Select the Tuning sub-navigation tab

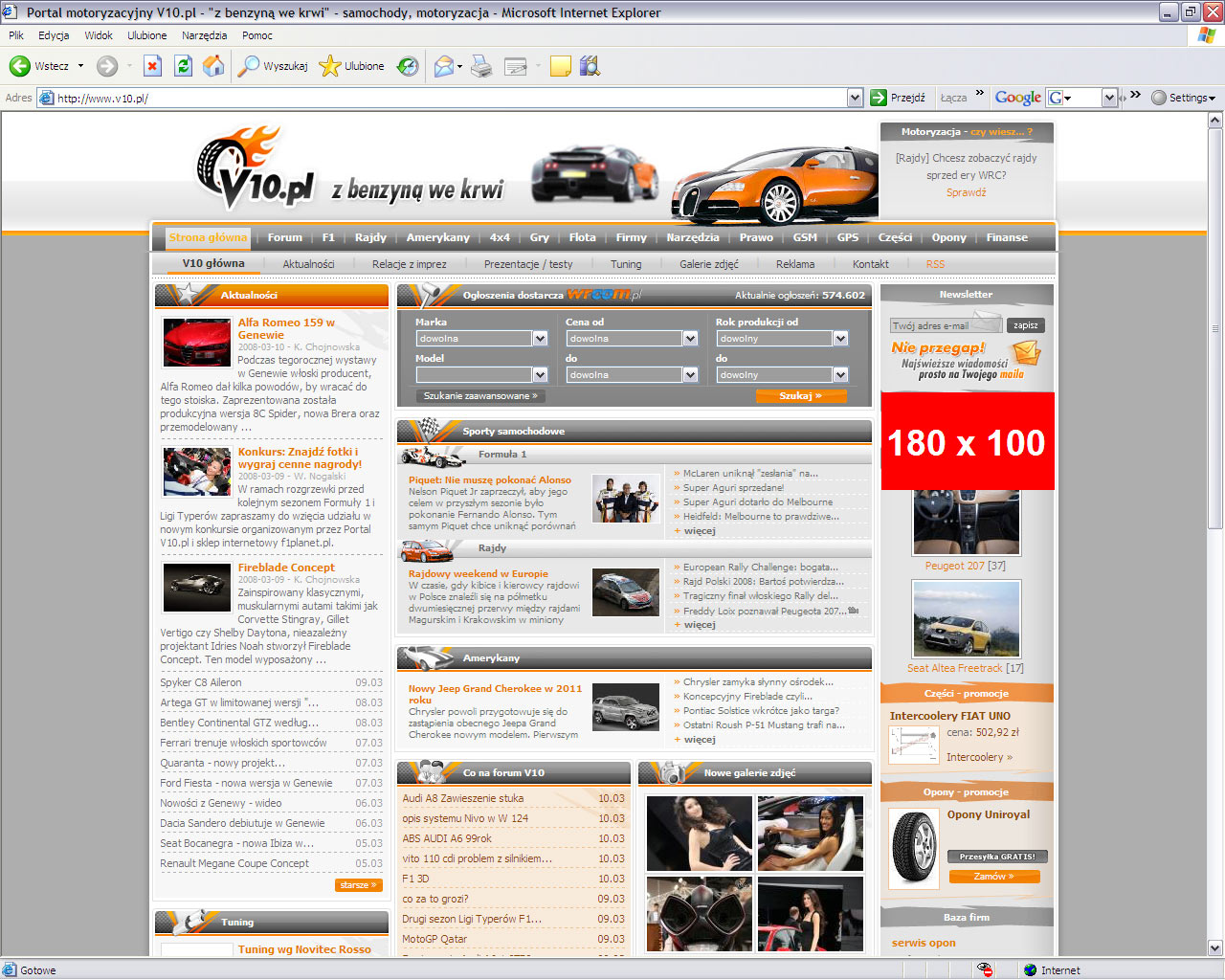626,264
